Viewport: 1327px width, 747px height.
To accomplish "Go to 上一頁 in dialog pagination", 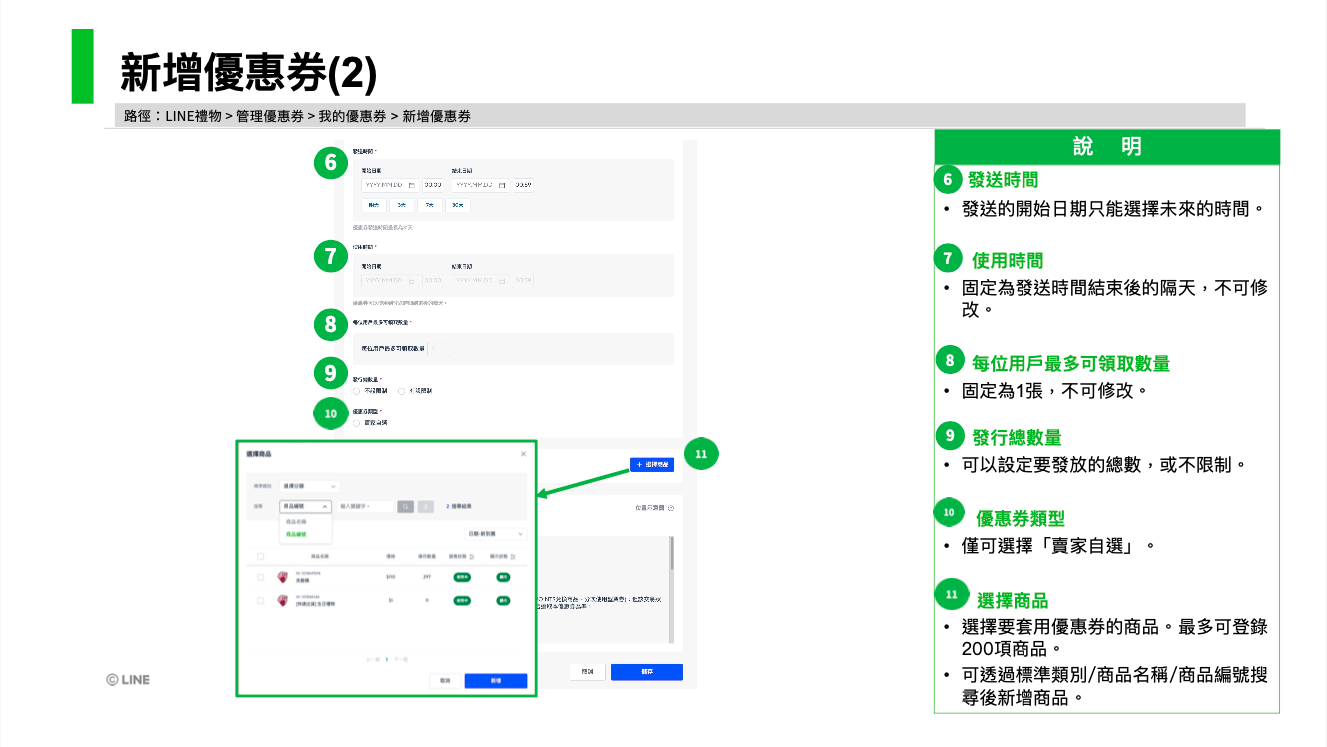I will pyautogui.click(x=373, y=659).
